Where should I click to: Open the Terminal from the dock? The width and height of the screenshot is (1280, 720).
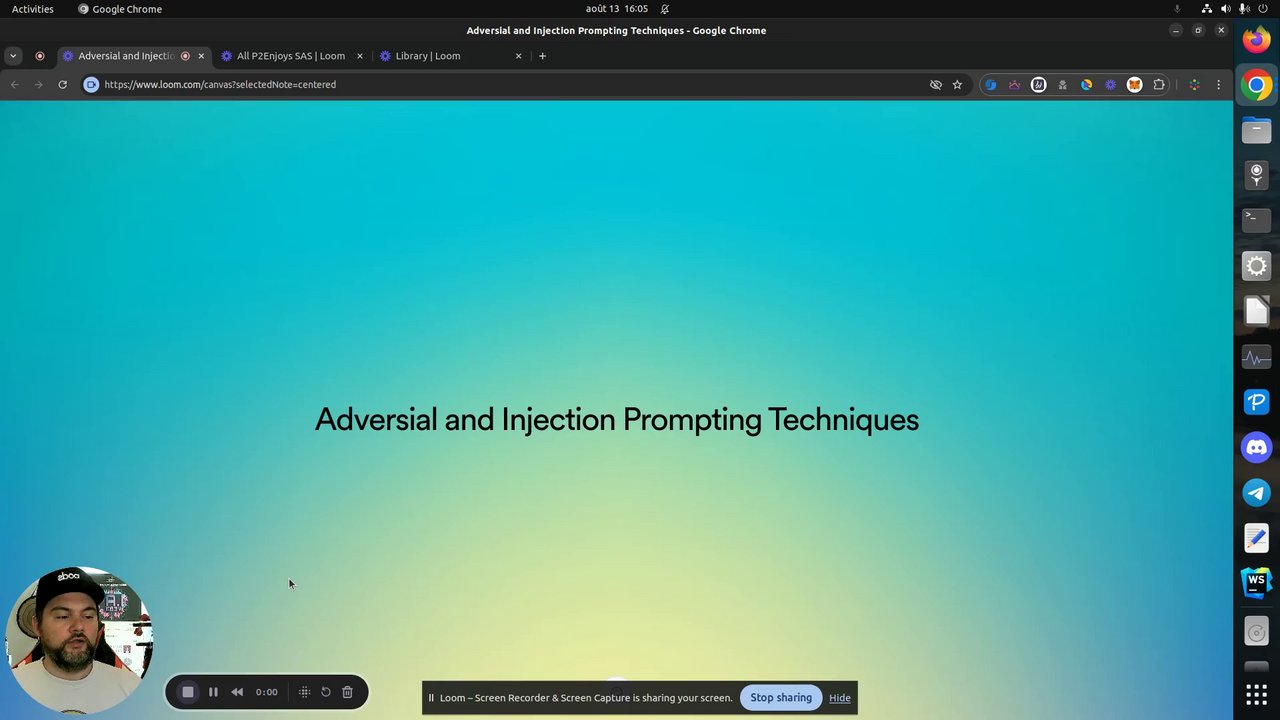1257,220
